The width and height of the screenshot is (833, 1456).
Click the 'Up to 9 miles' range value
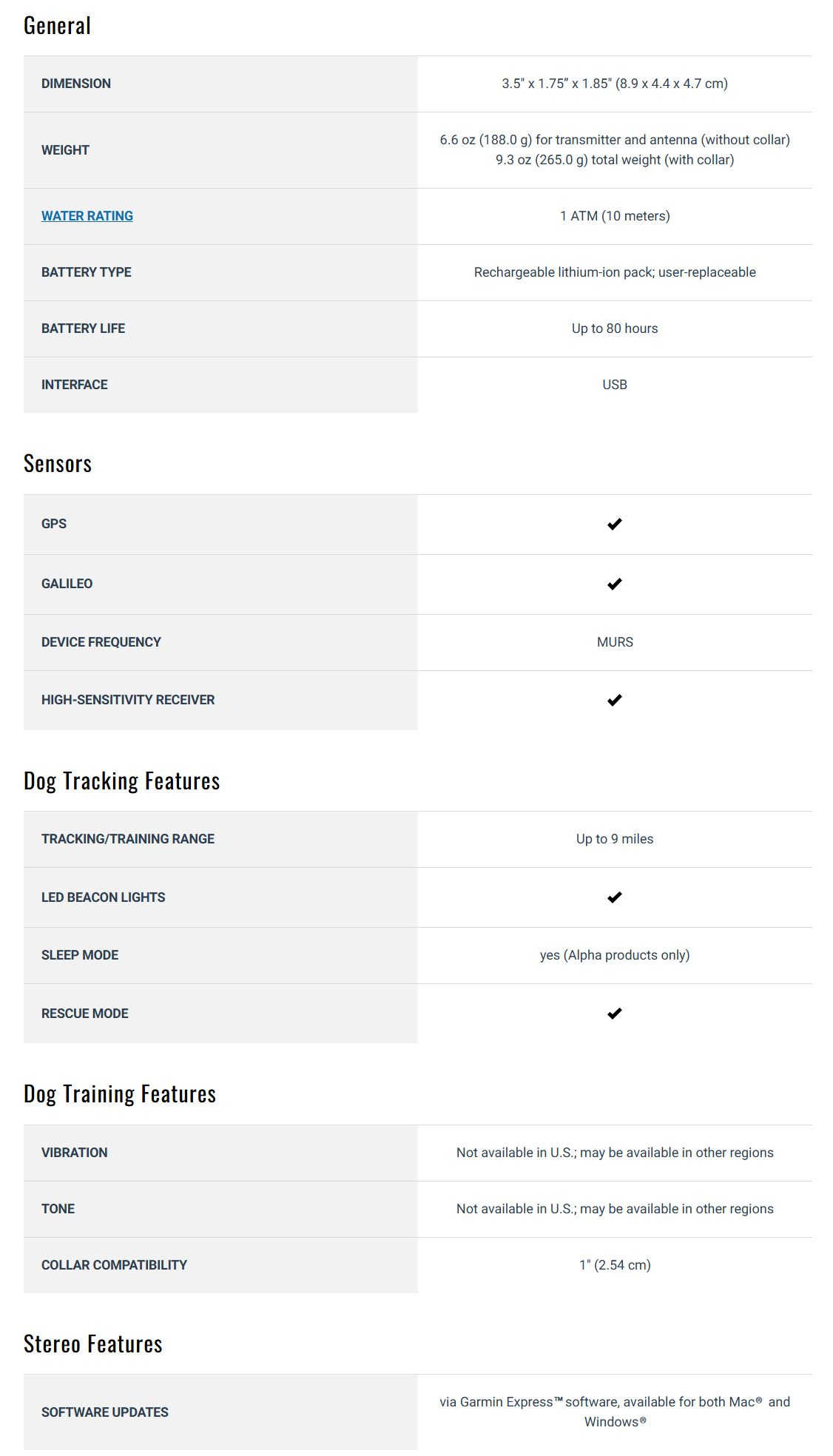tap(615, 839)
